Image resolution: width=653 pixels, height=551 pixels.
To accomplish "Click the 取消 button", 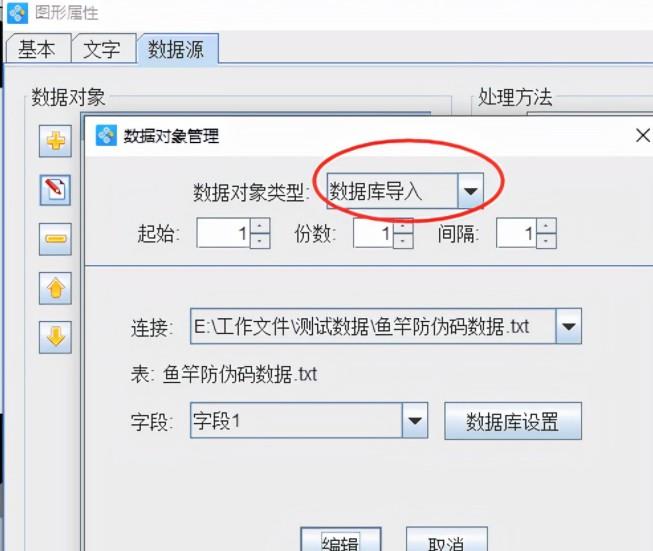I will [446, 540].
